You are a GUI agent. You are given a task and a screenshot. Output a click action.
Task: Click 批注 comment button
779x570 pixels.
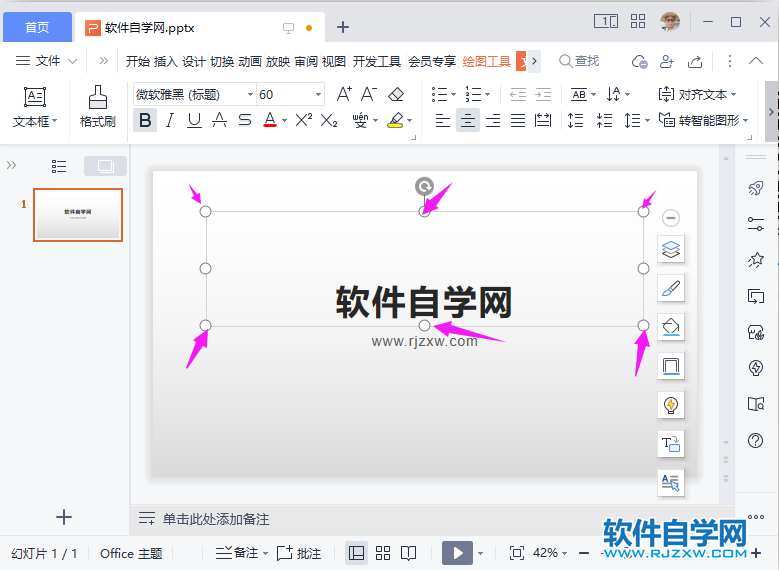tap(299, 553)
